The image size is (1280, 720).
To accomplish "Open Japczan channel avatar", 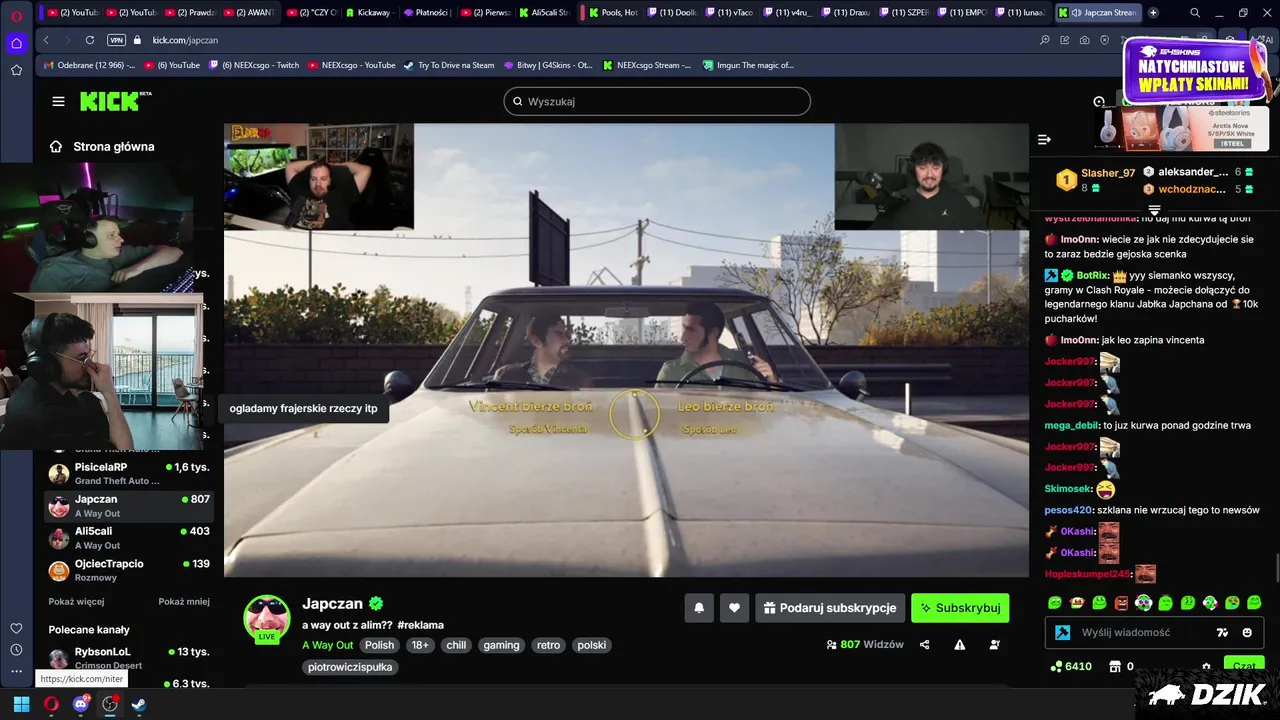I will click(x=267, y=617).
